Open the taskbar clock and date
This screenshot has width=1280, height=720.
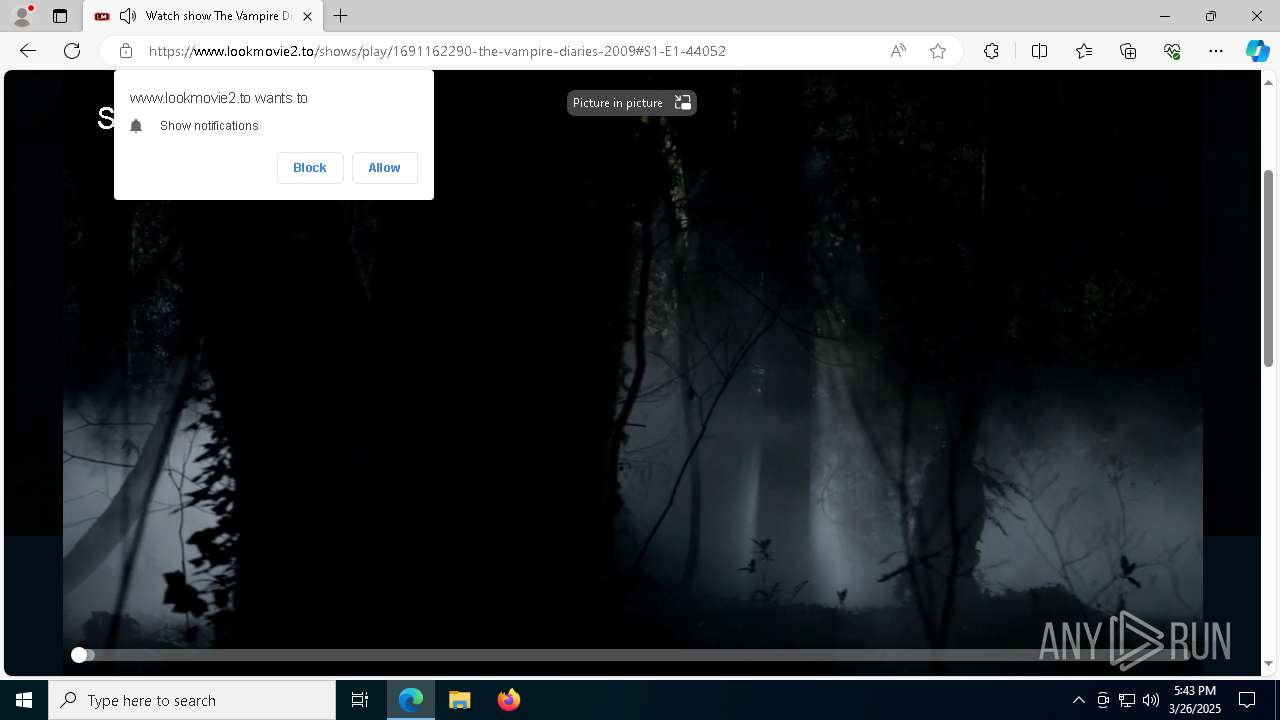pyautogui.click(x=1196, y=700)
